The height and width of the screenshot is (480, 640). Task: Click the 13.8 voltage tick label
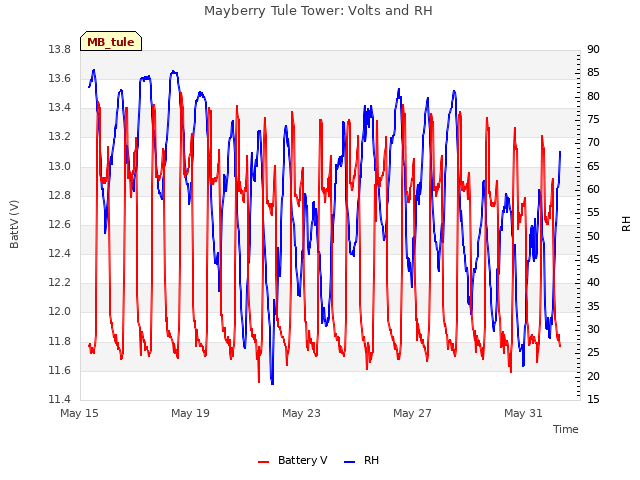click(x=60, y=49)
